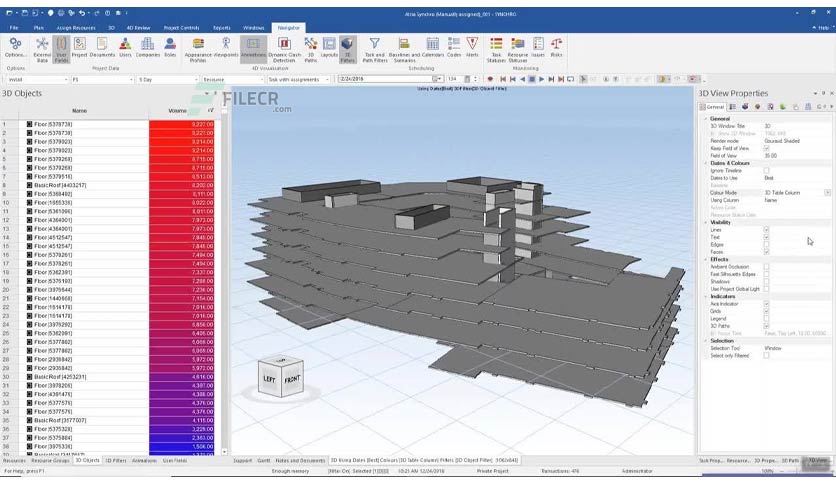Open the Risks ribbon button

556,48
